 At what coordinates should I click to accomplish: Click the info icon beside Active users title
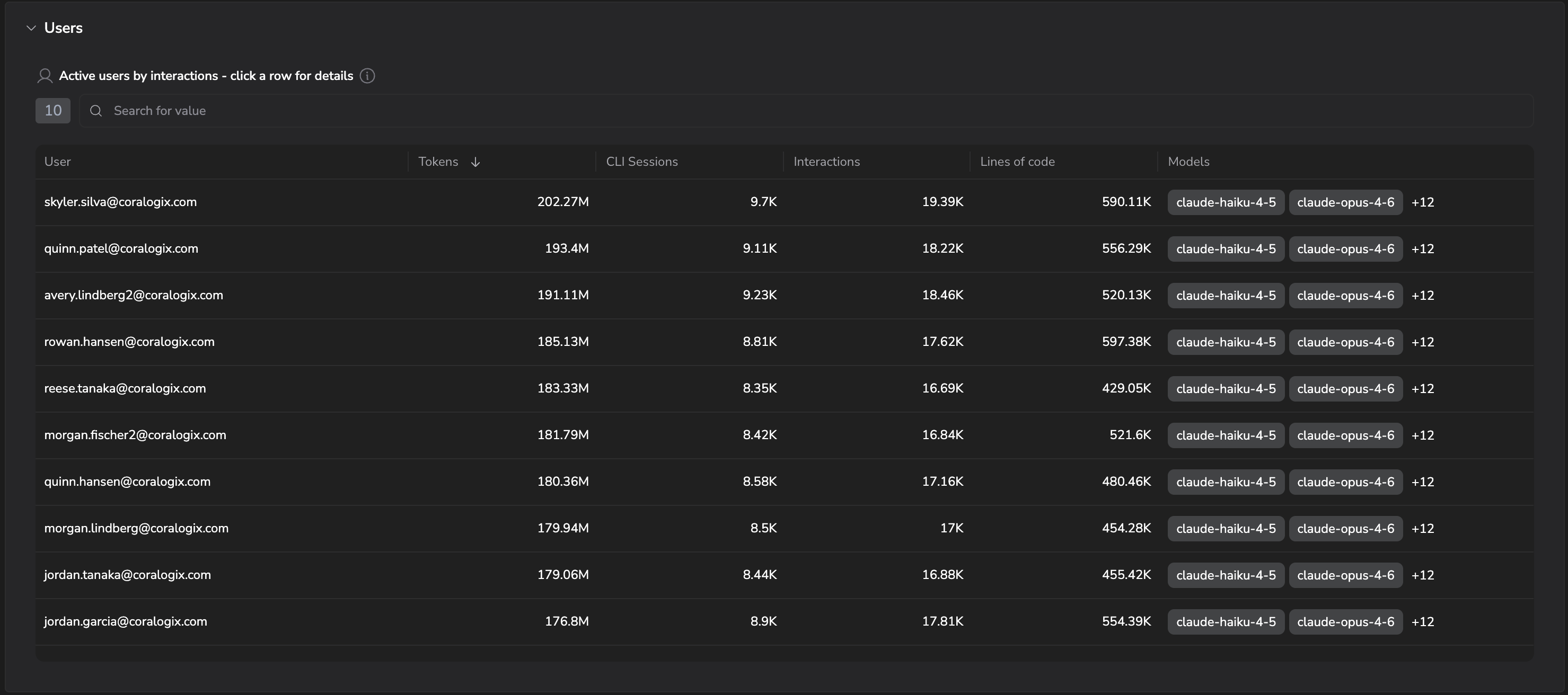pos(367,76)
